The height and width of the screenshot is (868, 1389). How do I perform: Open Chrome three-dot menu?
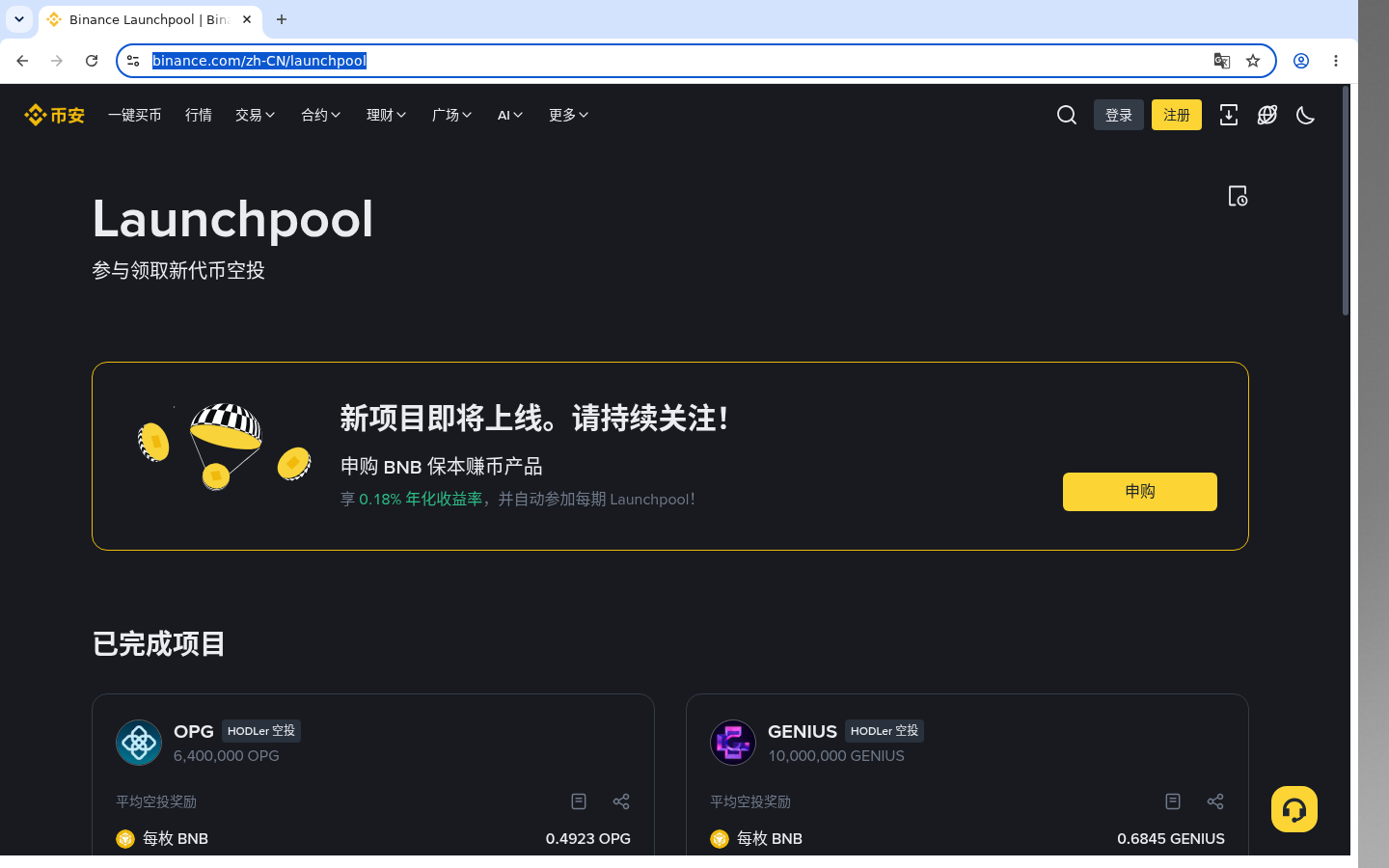click(1336, 61)
